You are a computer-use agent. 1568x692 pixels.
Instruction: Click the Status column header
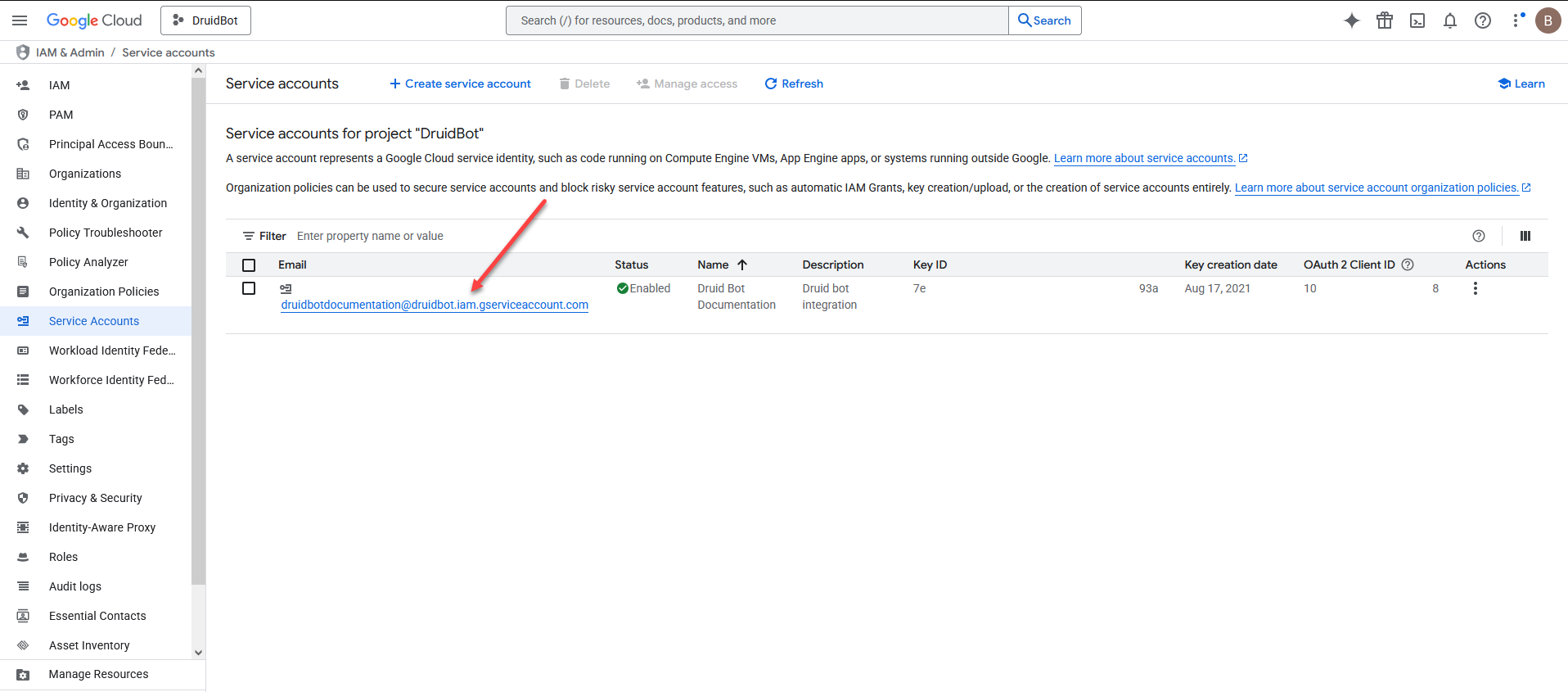coord(631,265)
